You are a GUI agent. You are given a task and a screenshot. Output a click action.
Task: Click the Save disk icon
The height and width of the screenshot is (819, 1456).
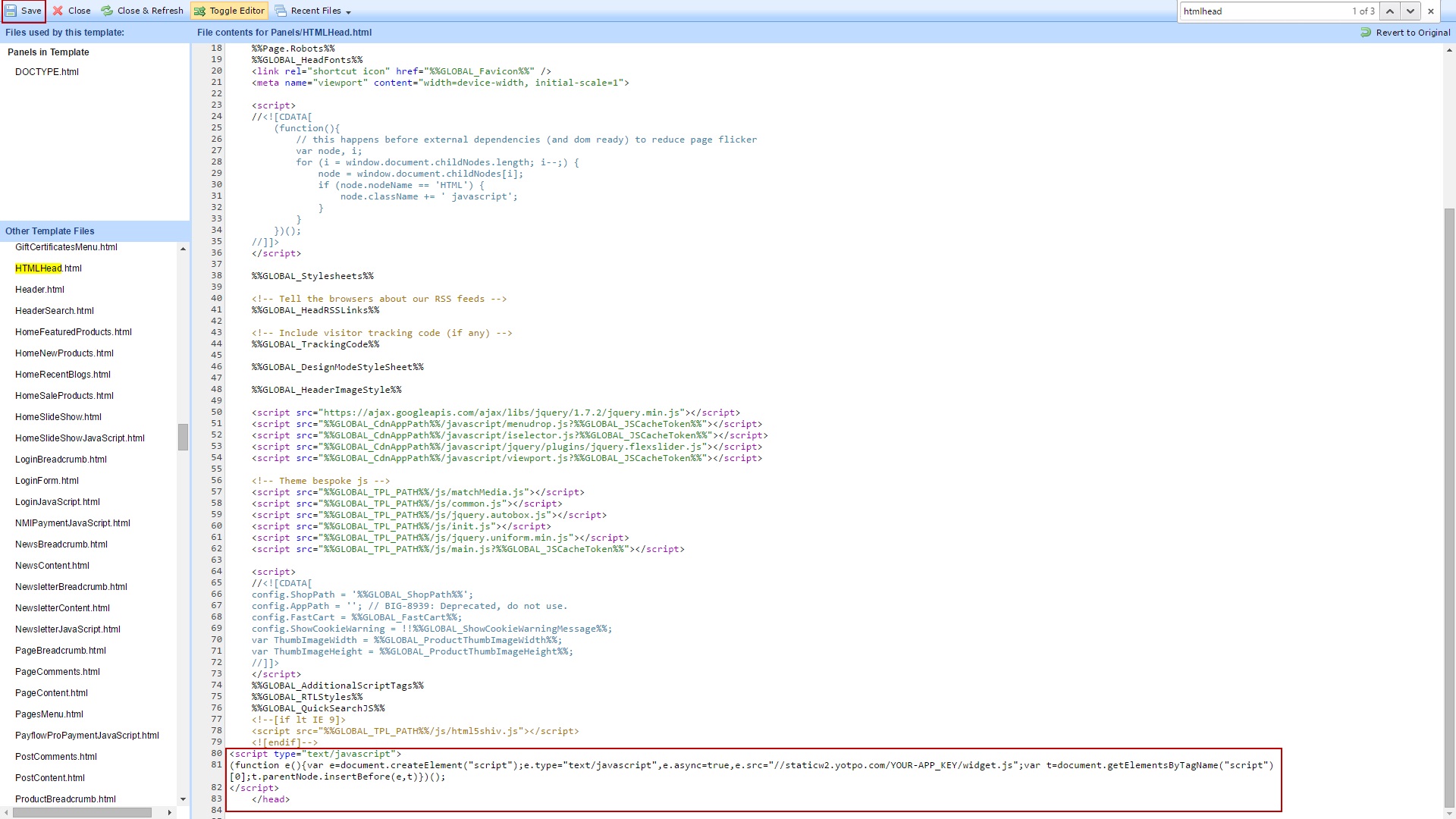pyautogui.click(x=11, y=11)
